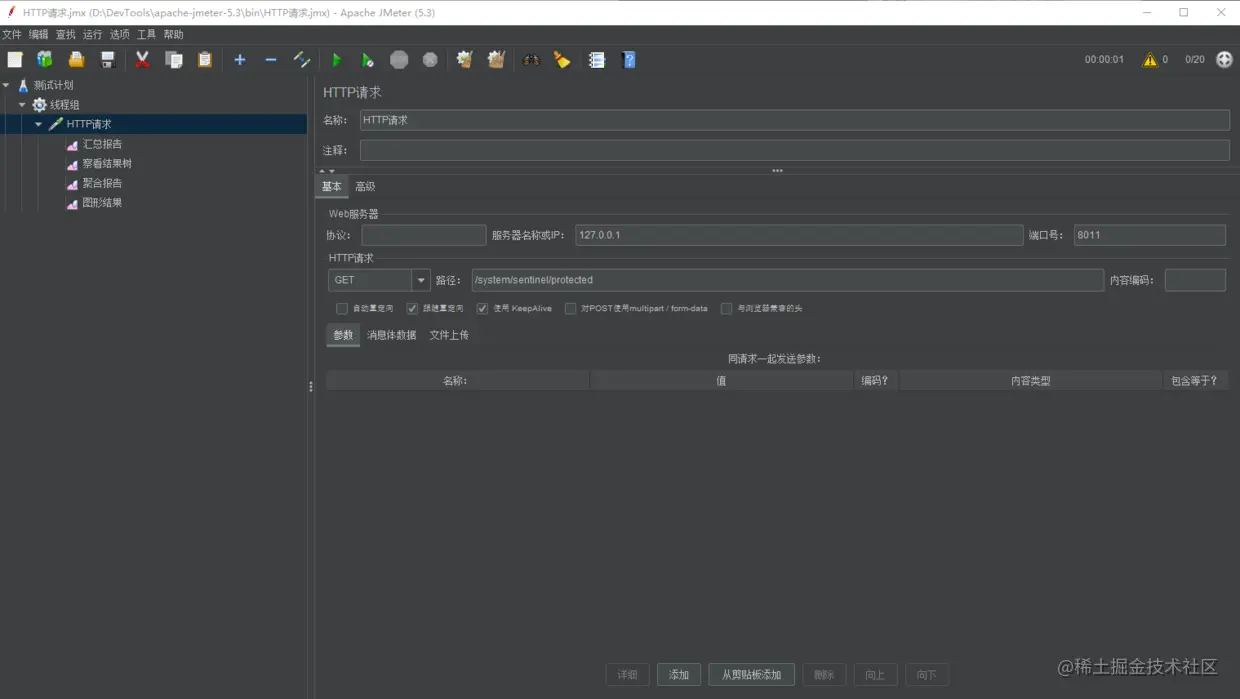Switch to 文件上传 tab
Viewport: 1240px width, 699px height.
(x=449, y=335)
